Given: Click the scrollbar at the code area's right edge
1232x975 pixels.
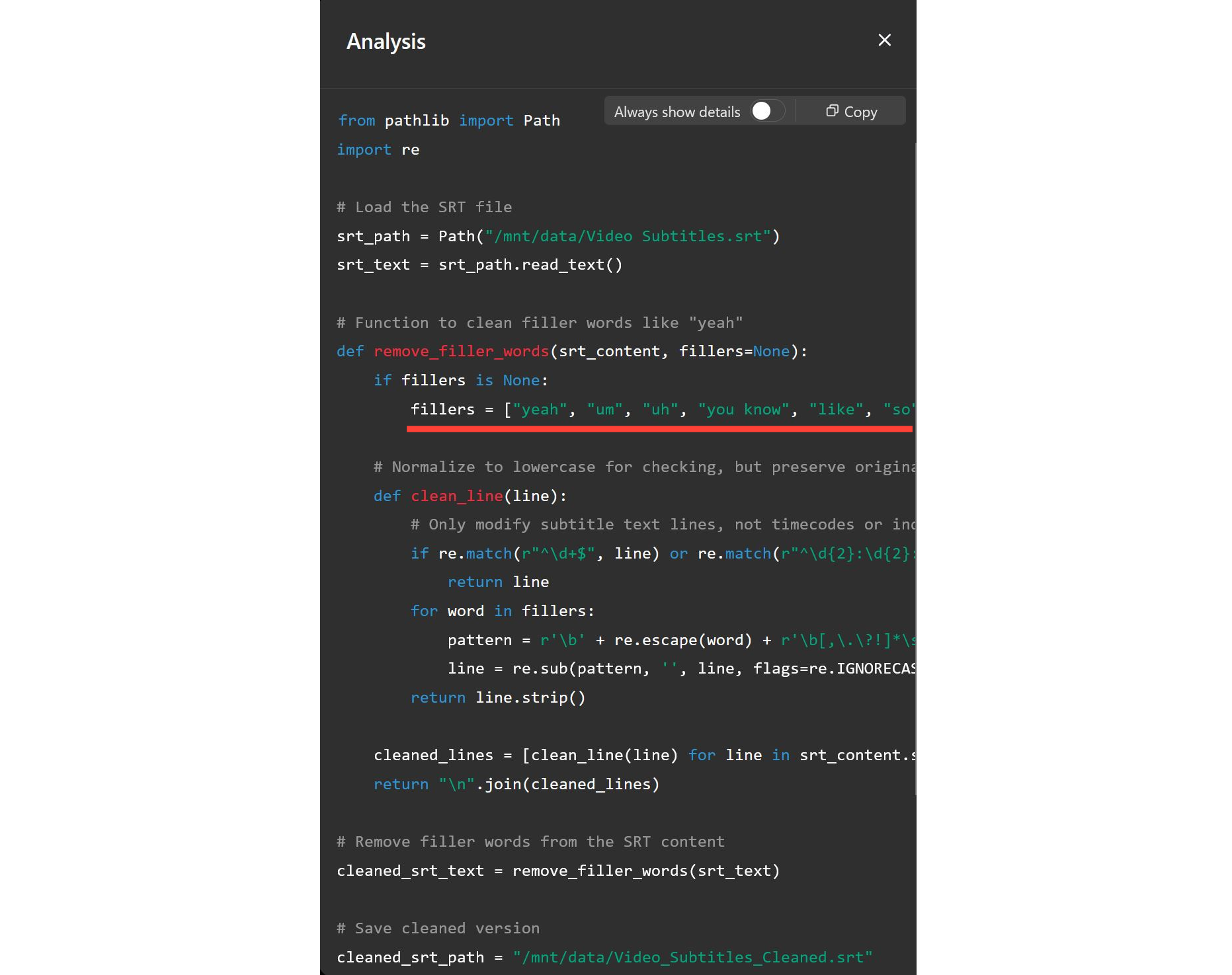Looking at the screenshot, I should pos(915,463).
